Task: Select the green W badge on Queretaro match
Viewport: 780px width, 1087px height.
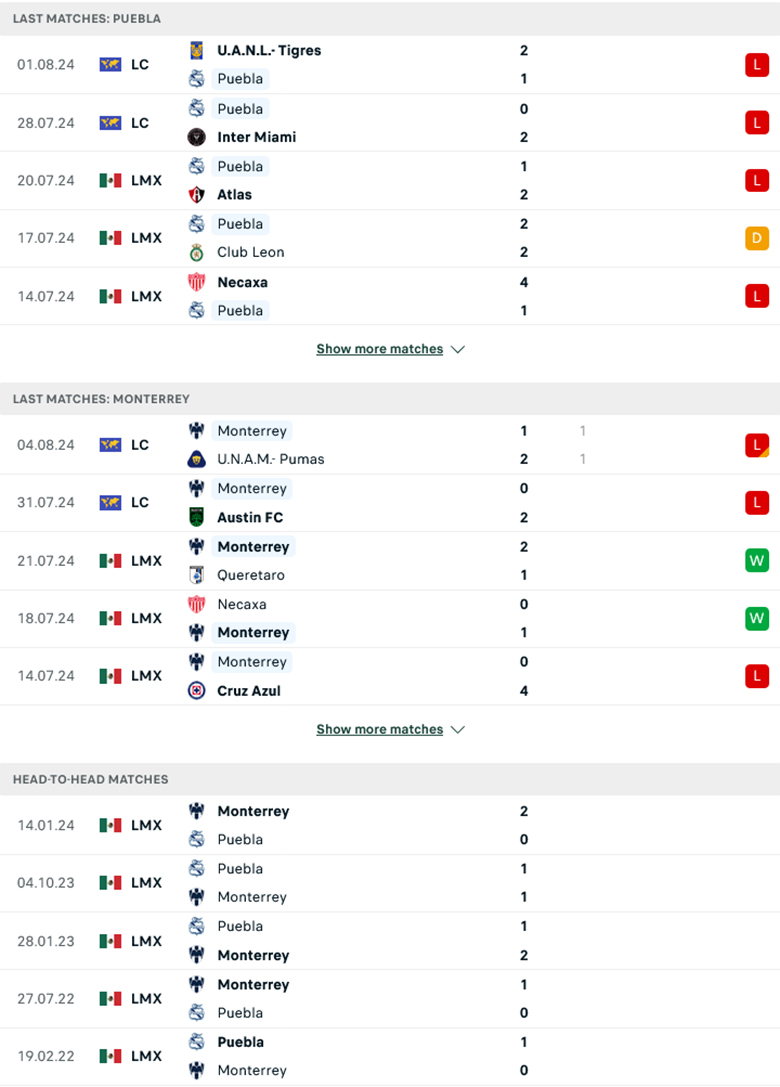Action: point(757,561)
